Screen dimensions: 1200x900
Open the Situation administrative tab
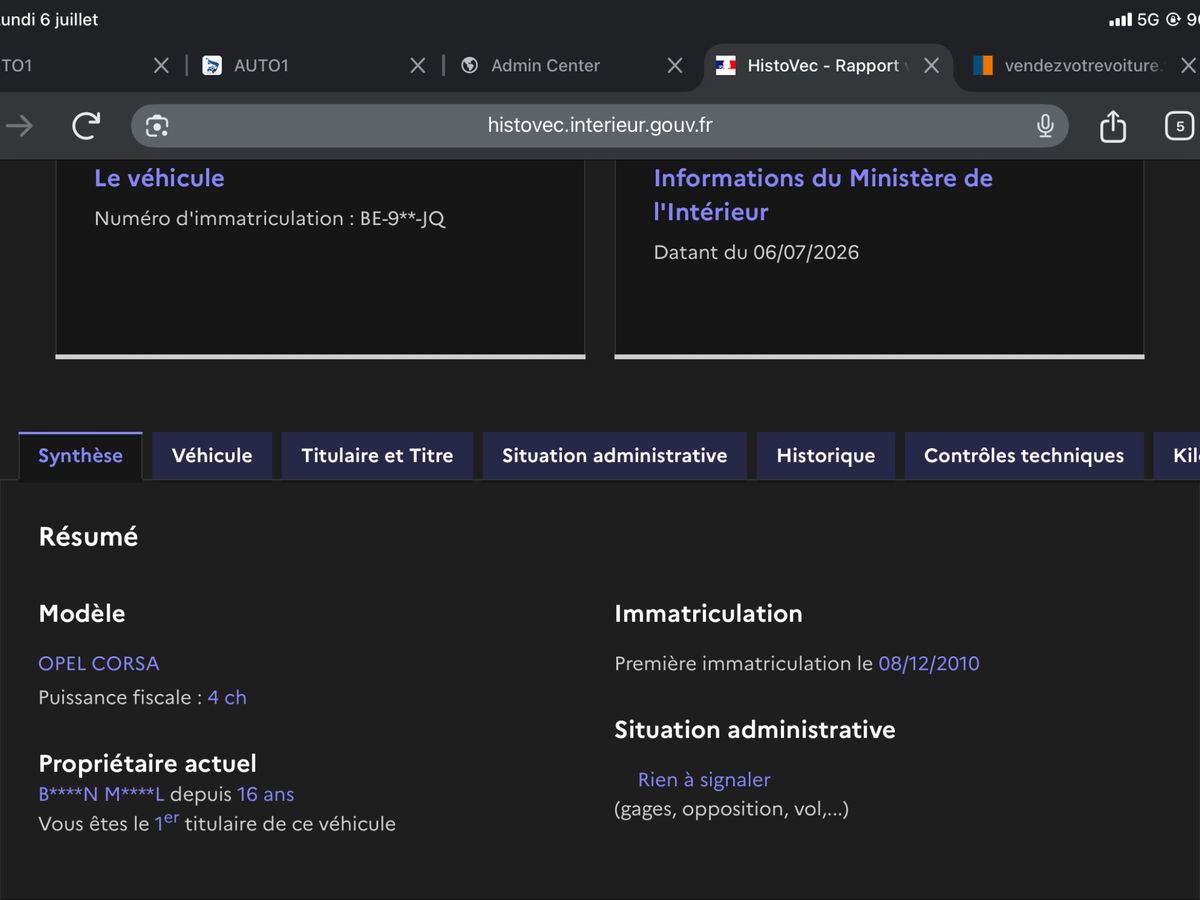point(614,456)
